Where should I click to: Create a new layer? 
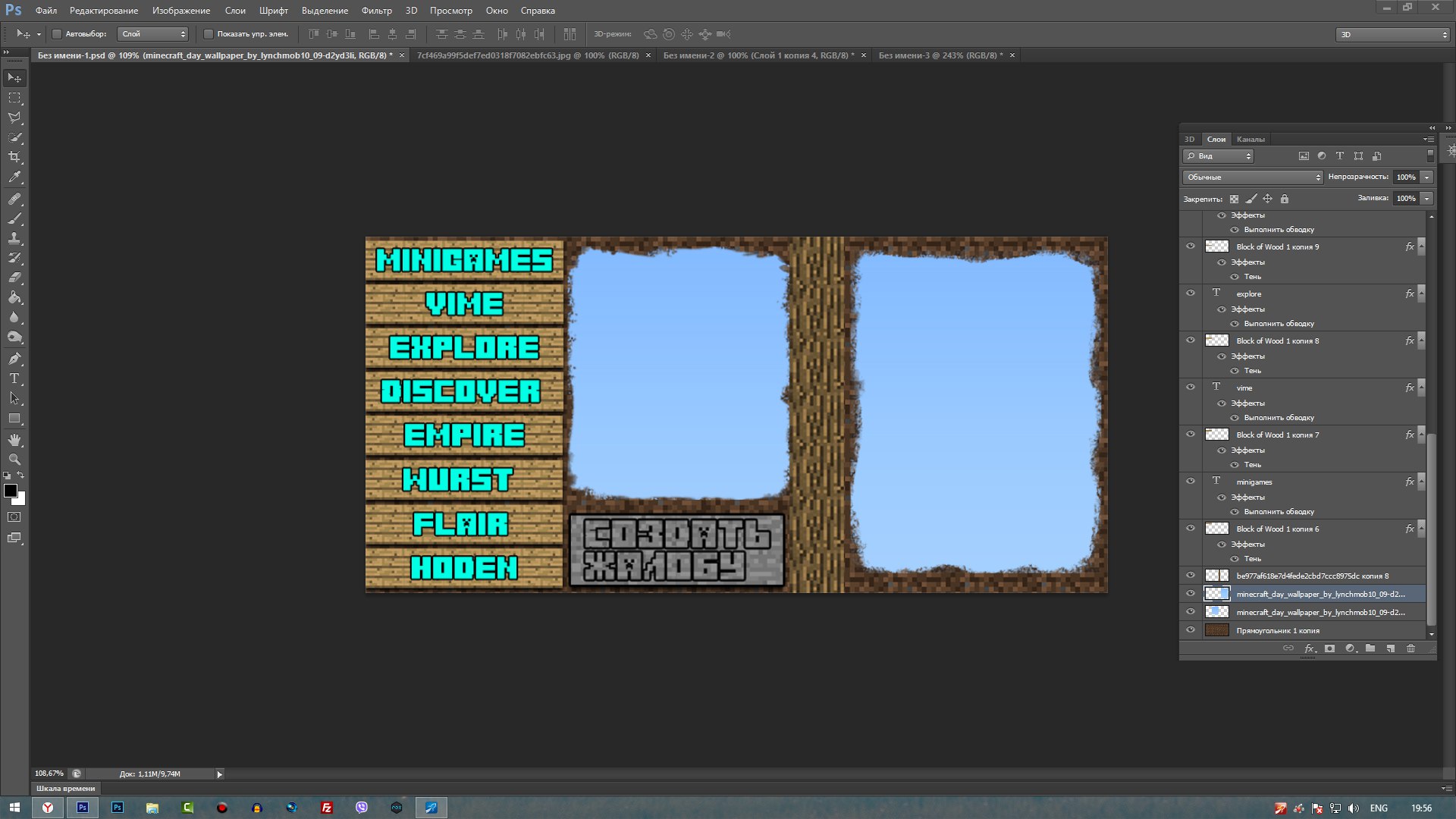pyautogui.click(x=1390, y=648)
